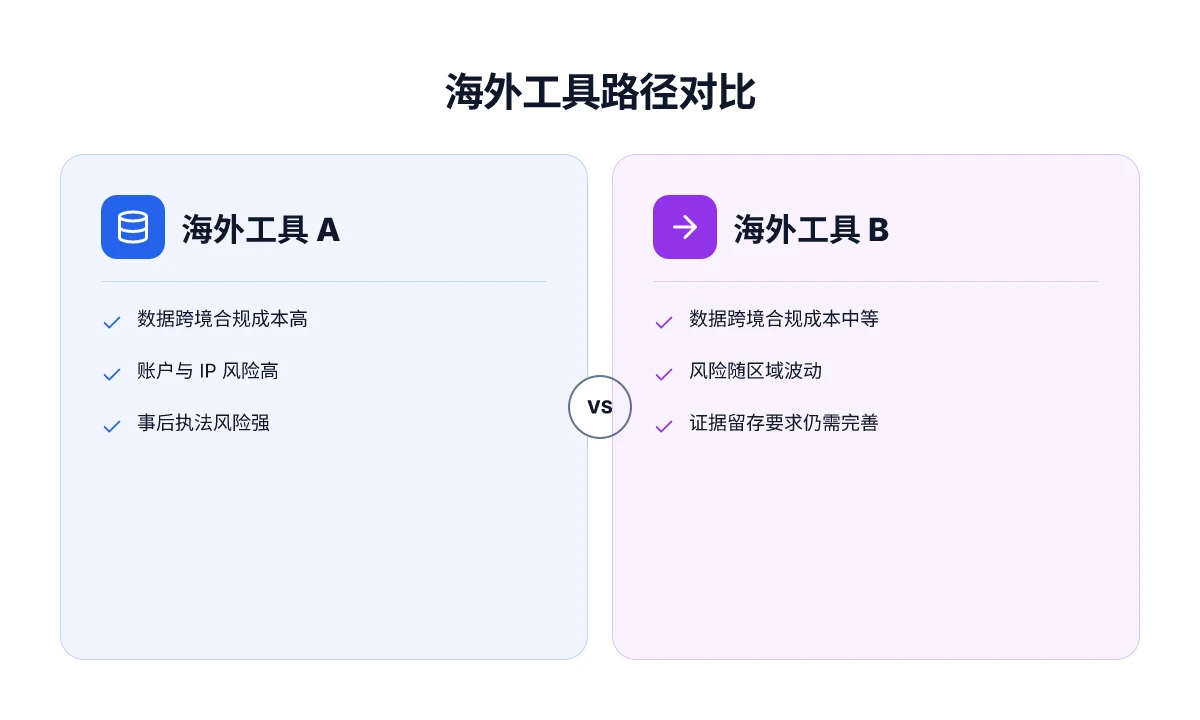Select the page title 海外工具路径对比

point(600,93)
